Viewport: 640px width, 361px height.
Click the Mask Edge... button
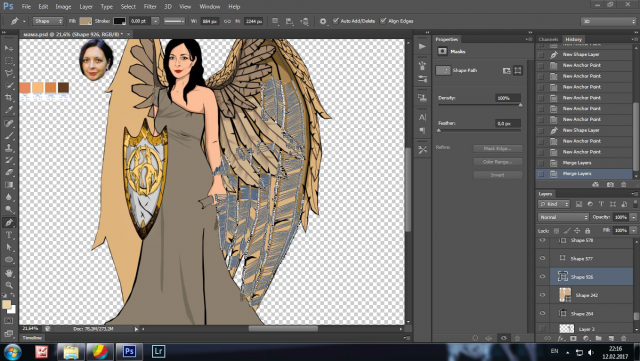click(x=497, y=149)
